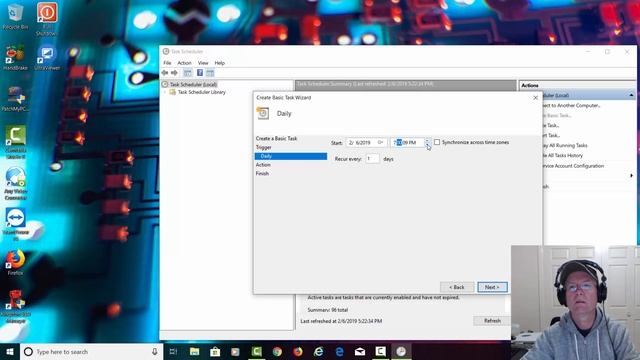Click the Show/Hide Console Tree toolbar icon
Viewport: 640px width, 360px height.
pos(187,73)
